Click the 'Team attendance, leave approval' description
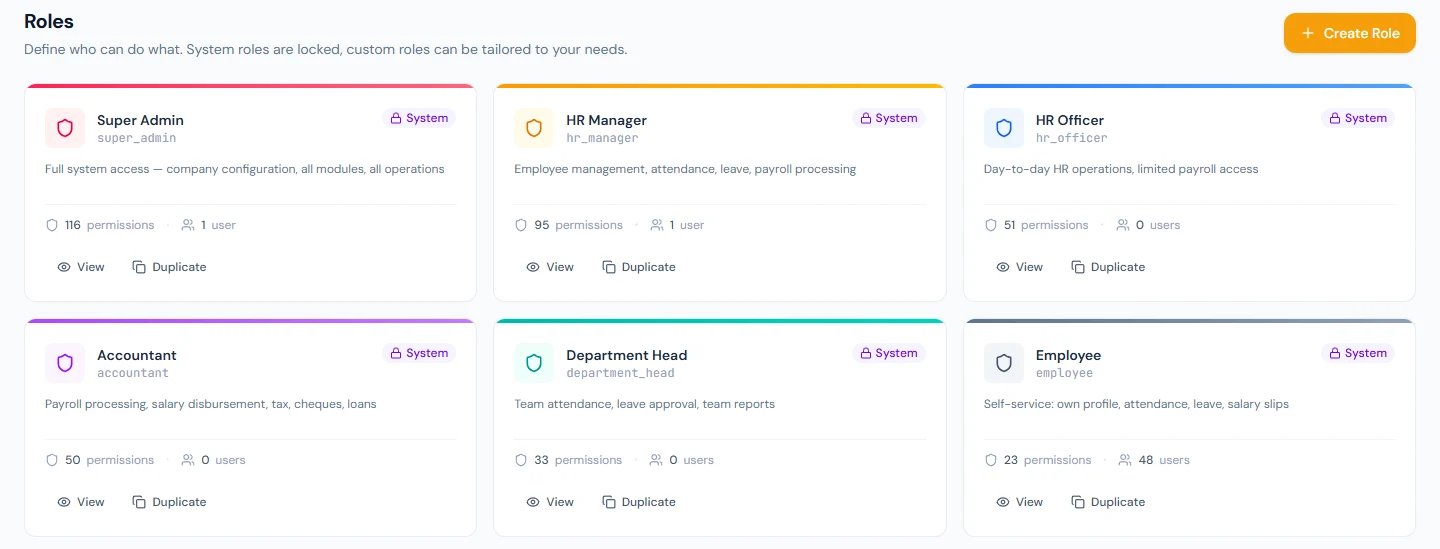Viewport: 1440px width, 549px height. (645, 404)
